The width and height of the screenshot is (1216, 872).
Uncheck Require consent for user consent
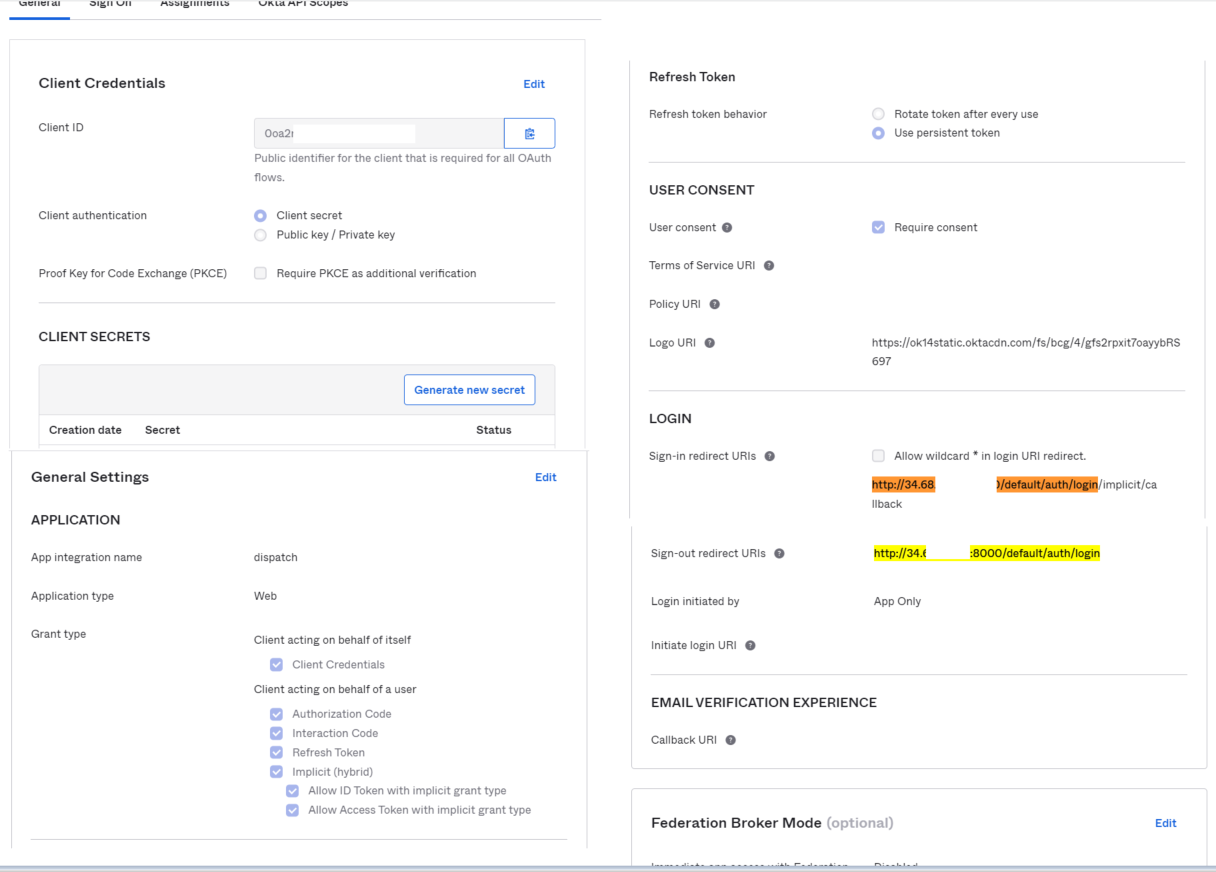point(878,227)
